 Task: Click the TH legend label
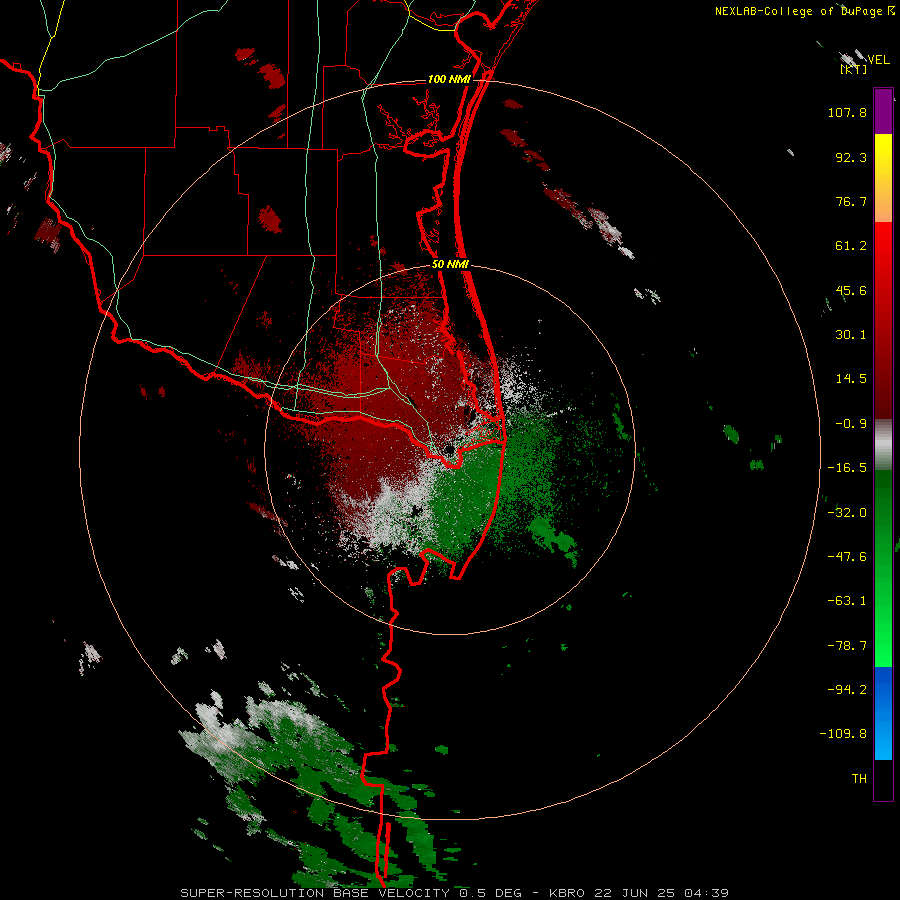click(x=859, y=779)
